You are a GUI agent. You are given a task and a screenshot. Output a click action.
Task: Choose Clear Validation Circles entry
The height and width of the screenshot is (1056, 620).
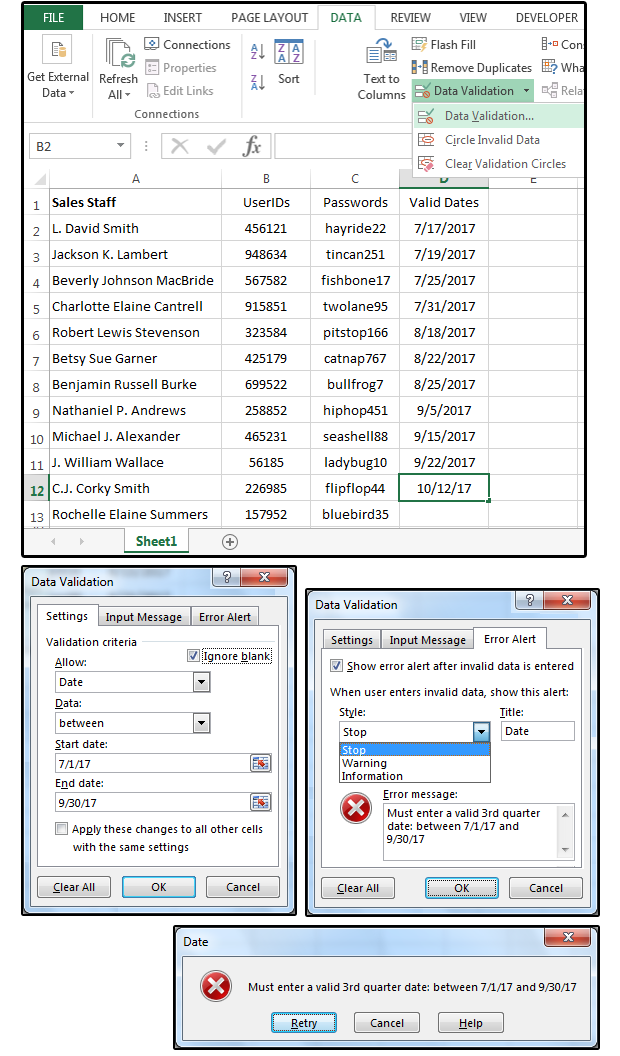pos(497,164)
